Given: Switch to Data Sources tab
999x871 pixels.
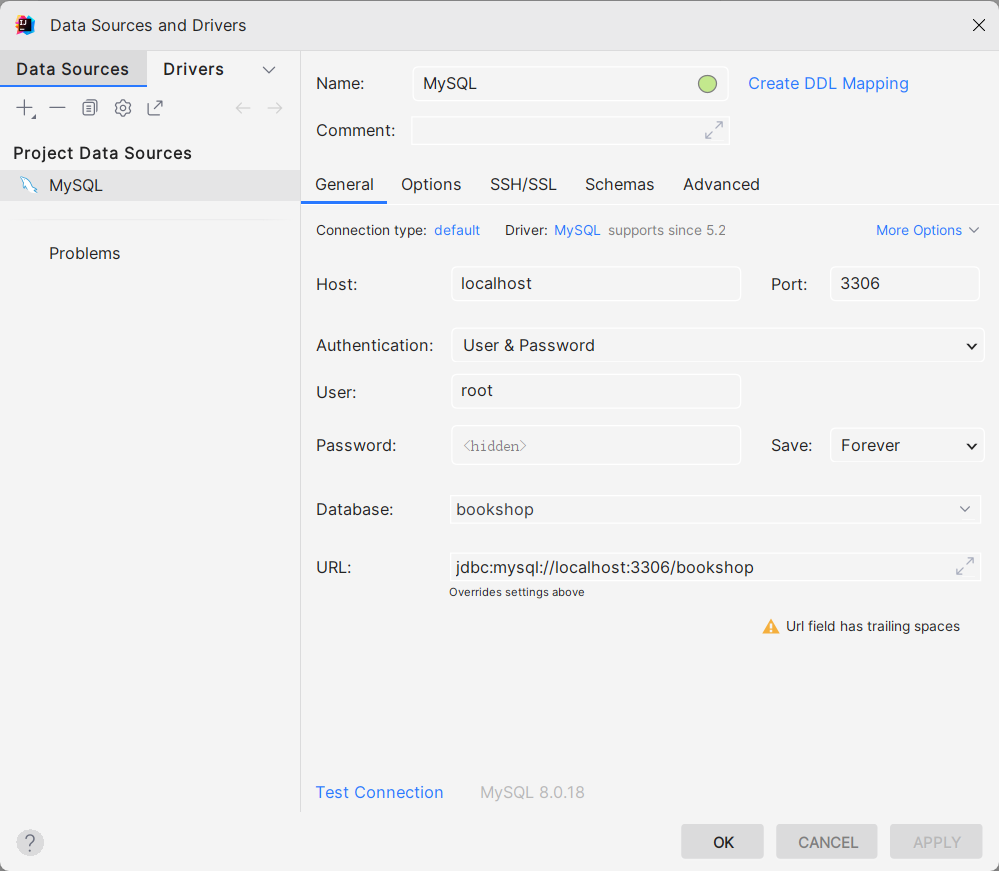Looking at the screenshot, I should (x=73, y=69).
